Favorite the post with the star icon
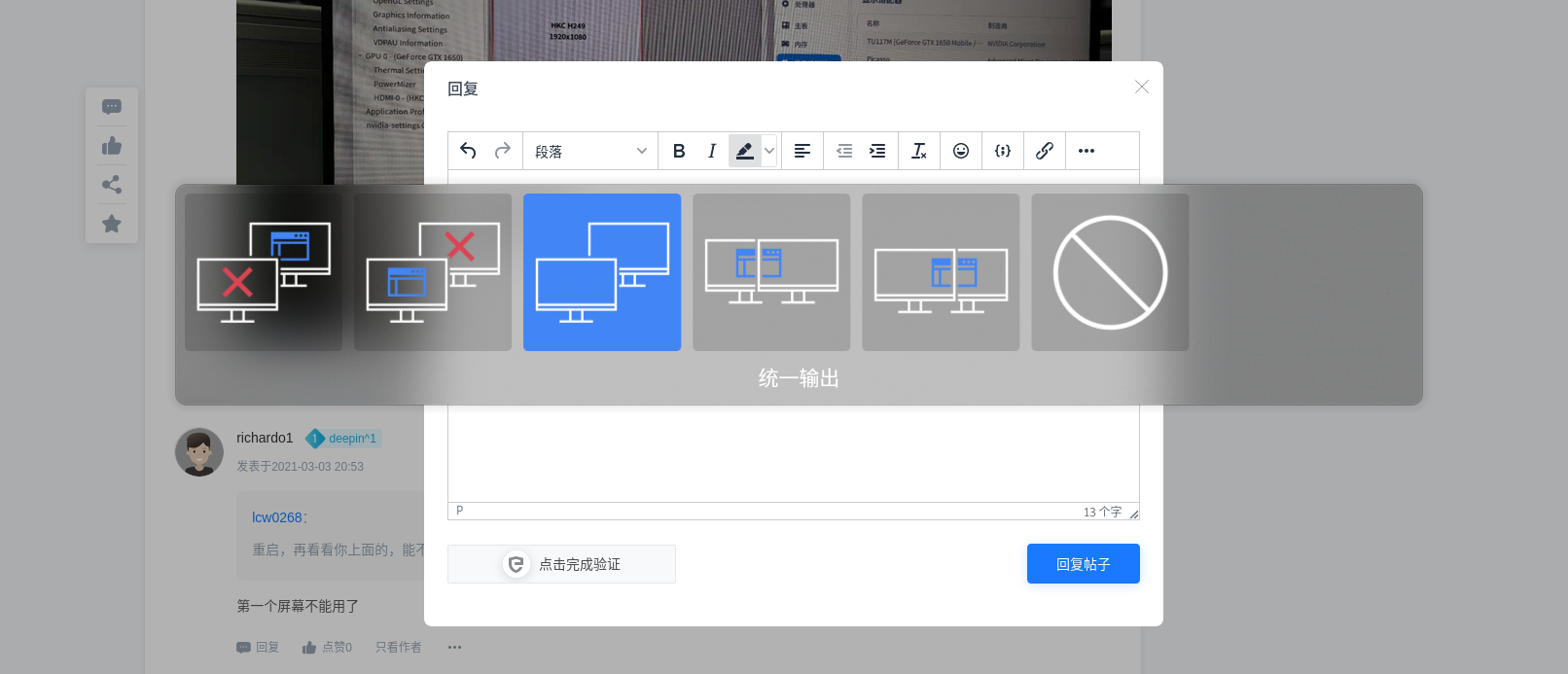The width and height of the screenshot is (1568, 674). pos(112,224)
